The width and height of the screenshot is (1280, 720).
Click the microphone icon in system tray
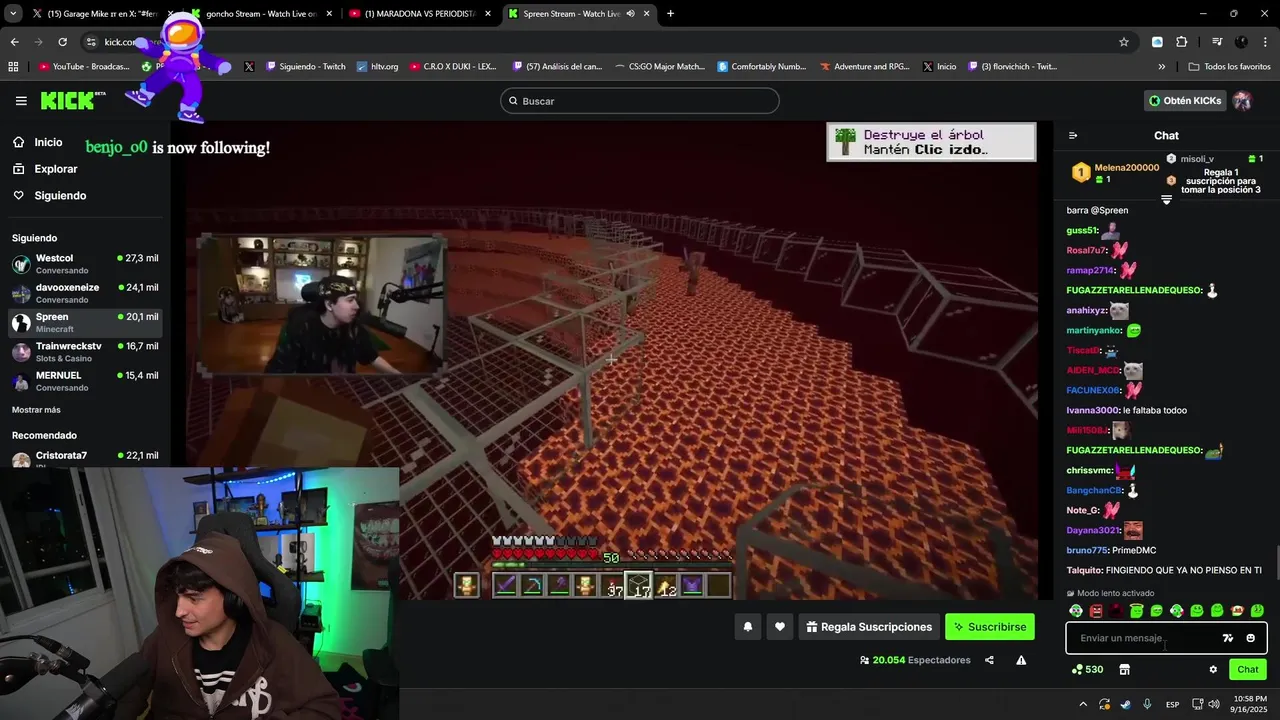[1147, 704]
